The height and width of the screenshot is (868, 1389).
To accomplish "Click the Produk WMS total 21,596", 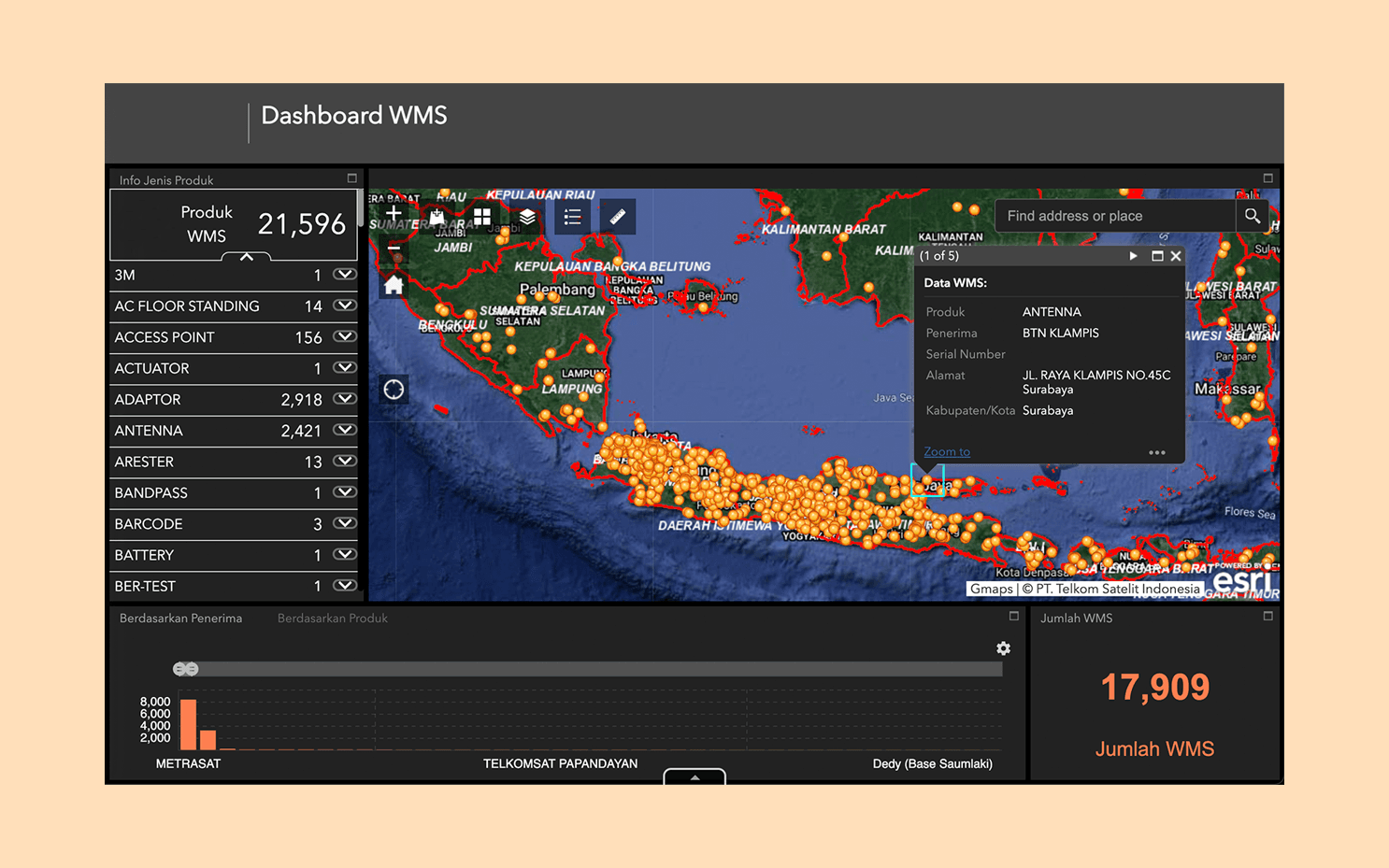I will [x=302, y=224].
